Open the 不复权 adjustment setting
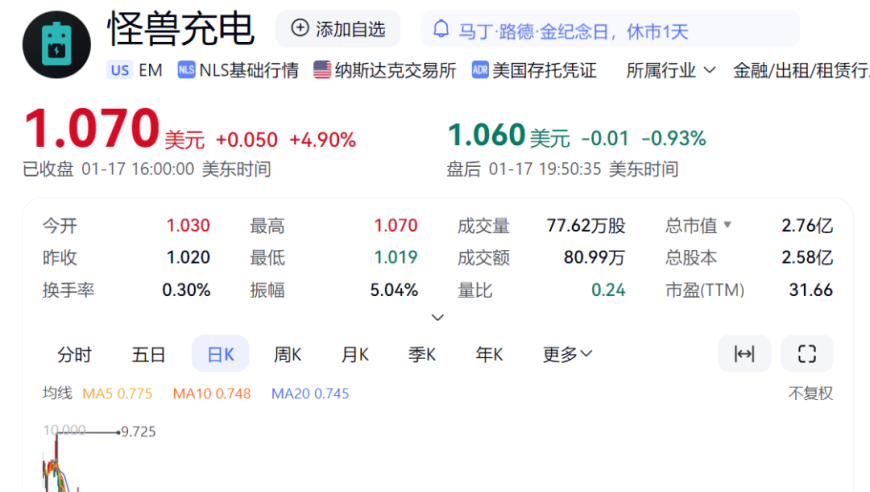Image resolution: width=870 pixels, height=492 pixels. click(811, 394)
